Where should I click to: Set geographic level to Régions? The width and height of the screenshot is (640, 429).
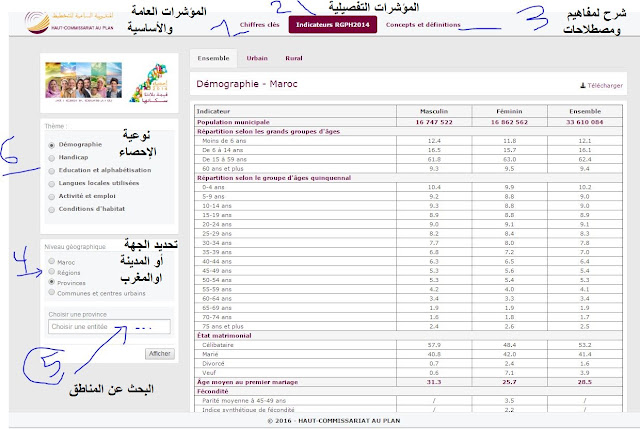(x=51, y=271)
